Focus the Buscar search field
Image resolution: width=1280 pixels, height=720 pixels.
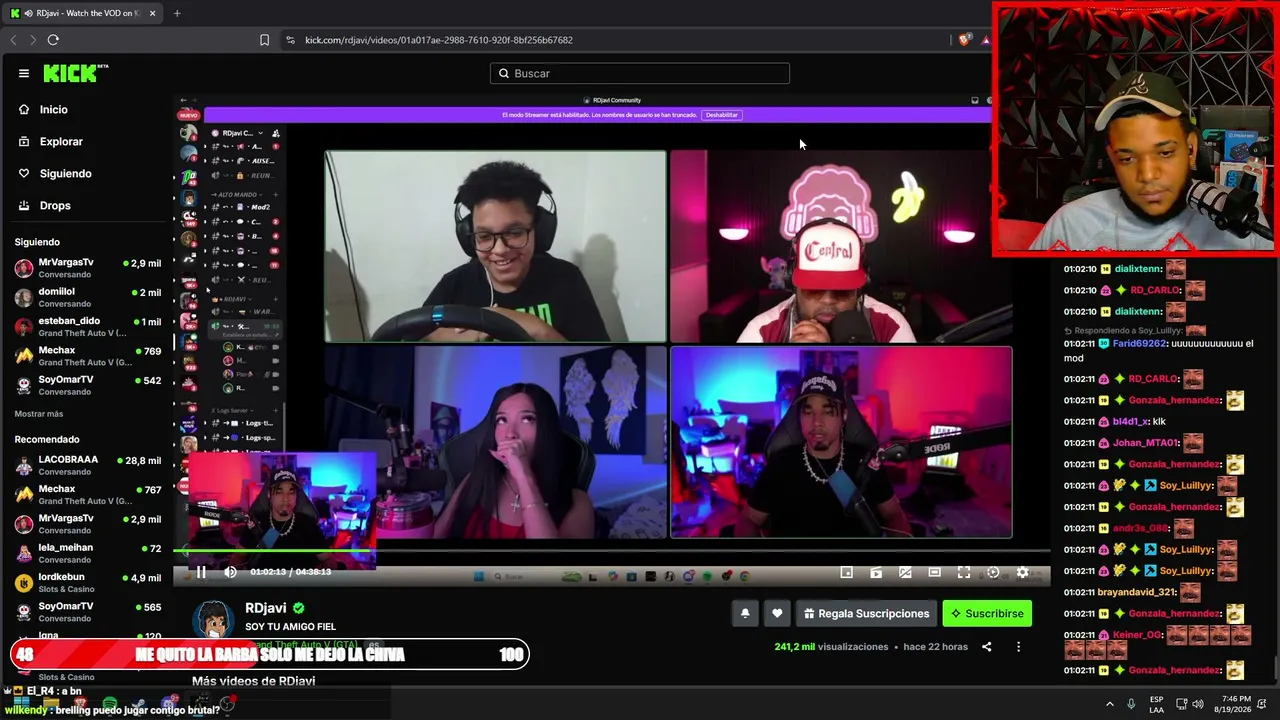640,73
